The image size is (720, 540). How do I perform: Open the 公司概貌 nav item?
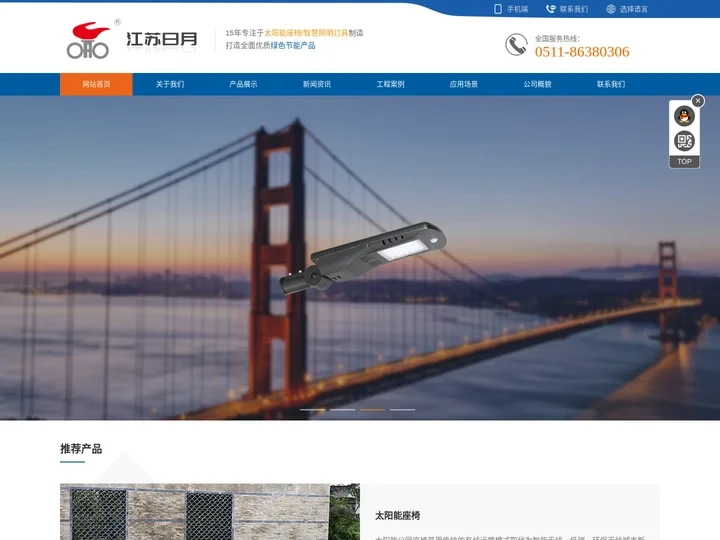pyautogui.click(x=537, y=84)
